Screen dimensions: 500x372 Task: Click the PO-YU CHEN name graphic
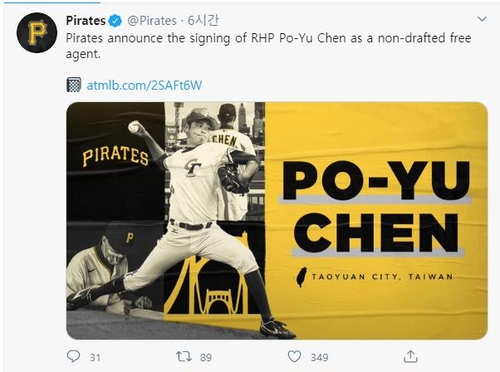pos(376,207)
